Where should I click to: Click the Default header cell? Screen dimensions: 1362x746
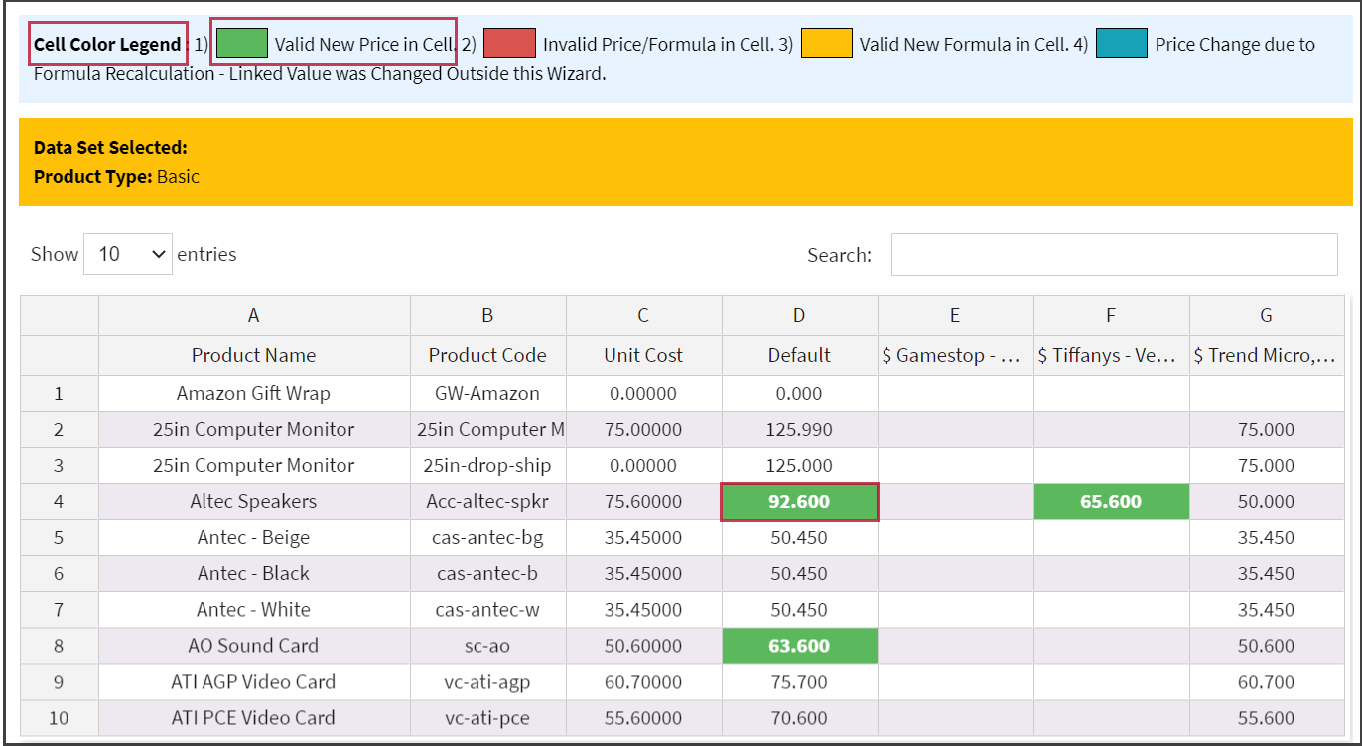click(x=800, y=355)
